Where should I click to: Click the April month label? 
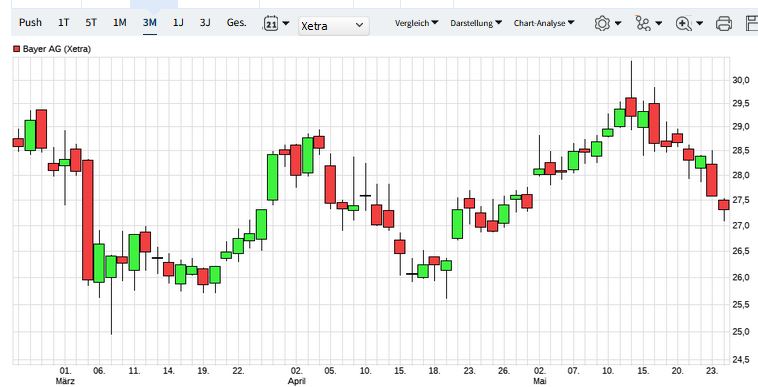point(296,381)
